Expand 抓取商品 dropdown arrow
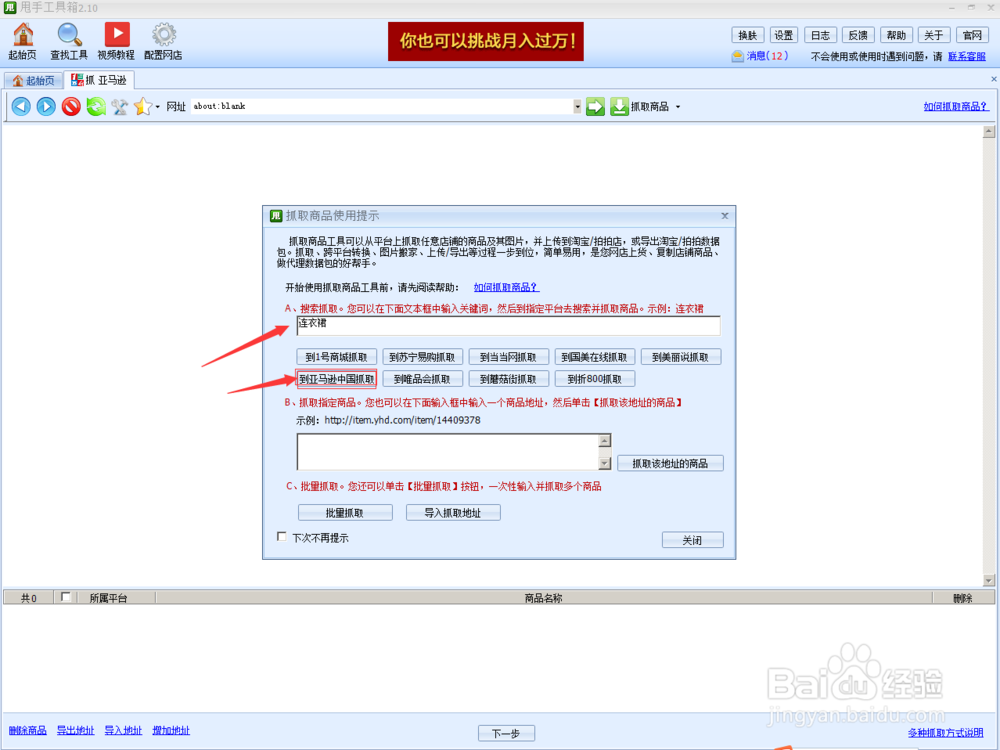 click(x=677, y=107)
